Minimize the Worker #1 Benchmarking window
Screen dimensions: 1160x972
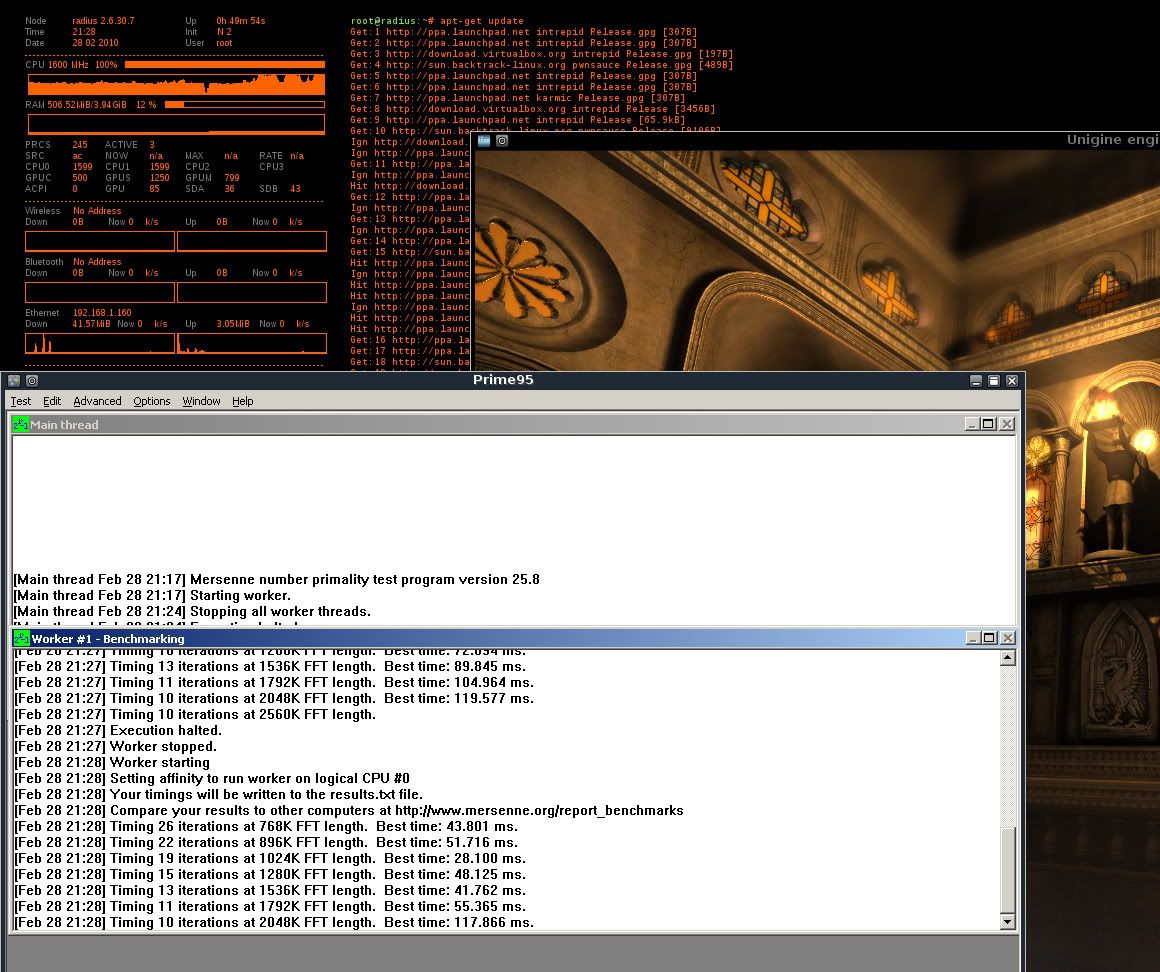[x=973, y=638]
